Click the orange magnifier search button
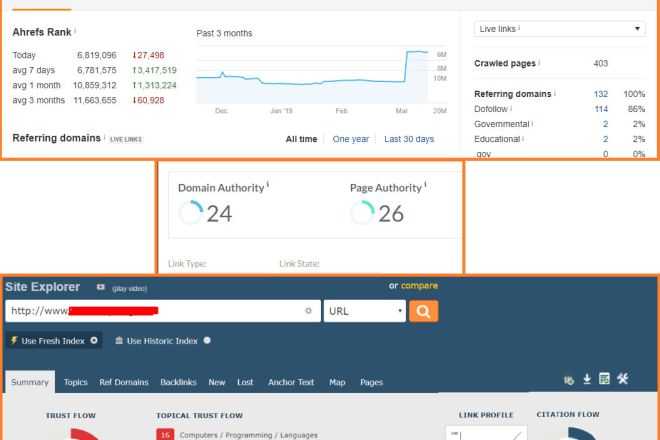The image size is (660, 440). click(423, 311)
